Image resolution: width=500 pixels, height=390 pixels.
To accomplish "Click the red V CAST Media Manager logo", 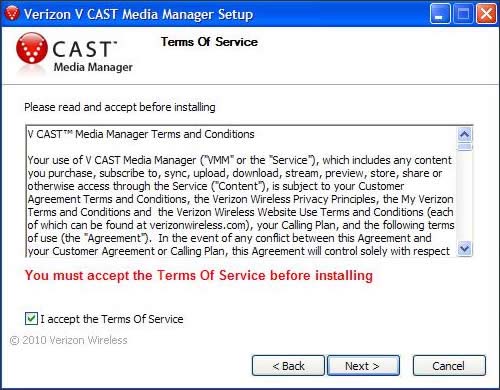I will pos(32,48).
